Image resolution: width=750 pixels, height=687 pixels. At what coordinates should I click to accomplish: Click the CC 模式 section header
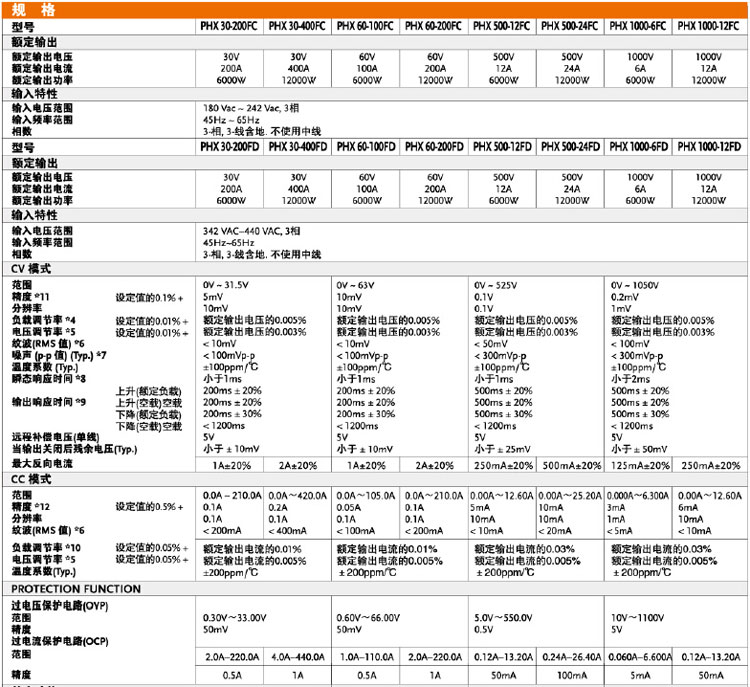point(31,480)
